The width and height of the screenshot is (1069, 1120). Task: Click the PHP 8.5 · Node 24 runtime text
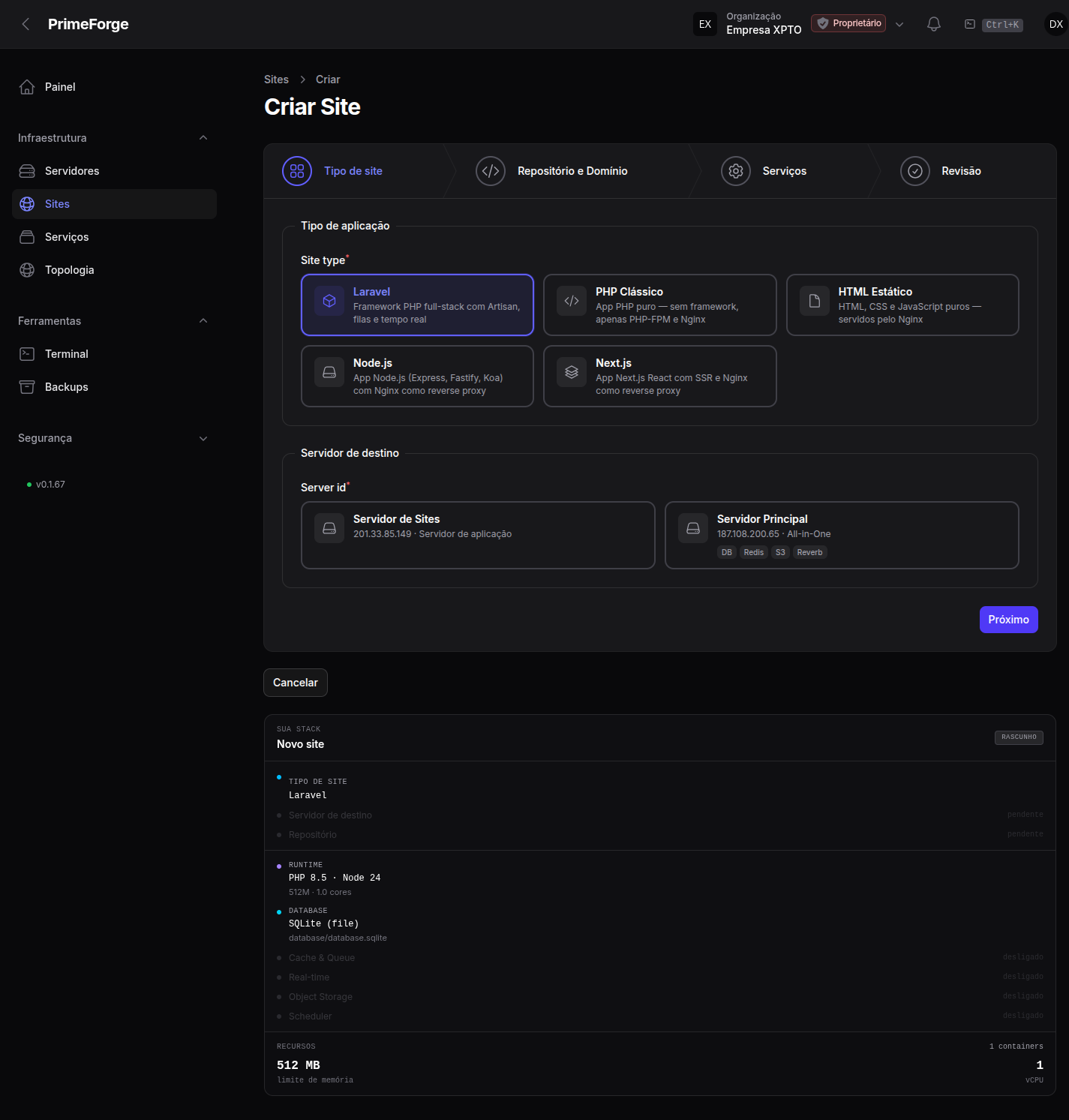(x=335, y=878)
